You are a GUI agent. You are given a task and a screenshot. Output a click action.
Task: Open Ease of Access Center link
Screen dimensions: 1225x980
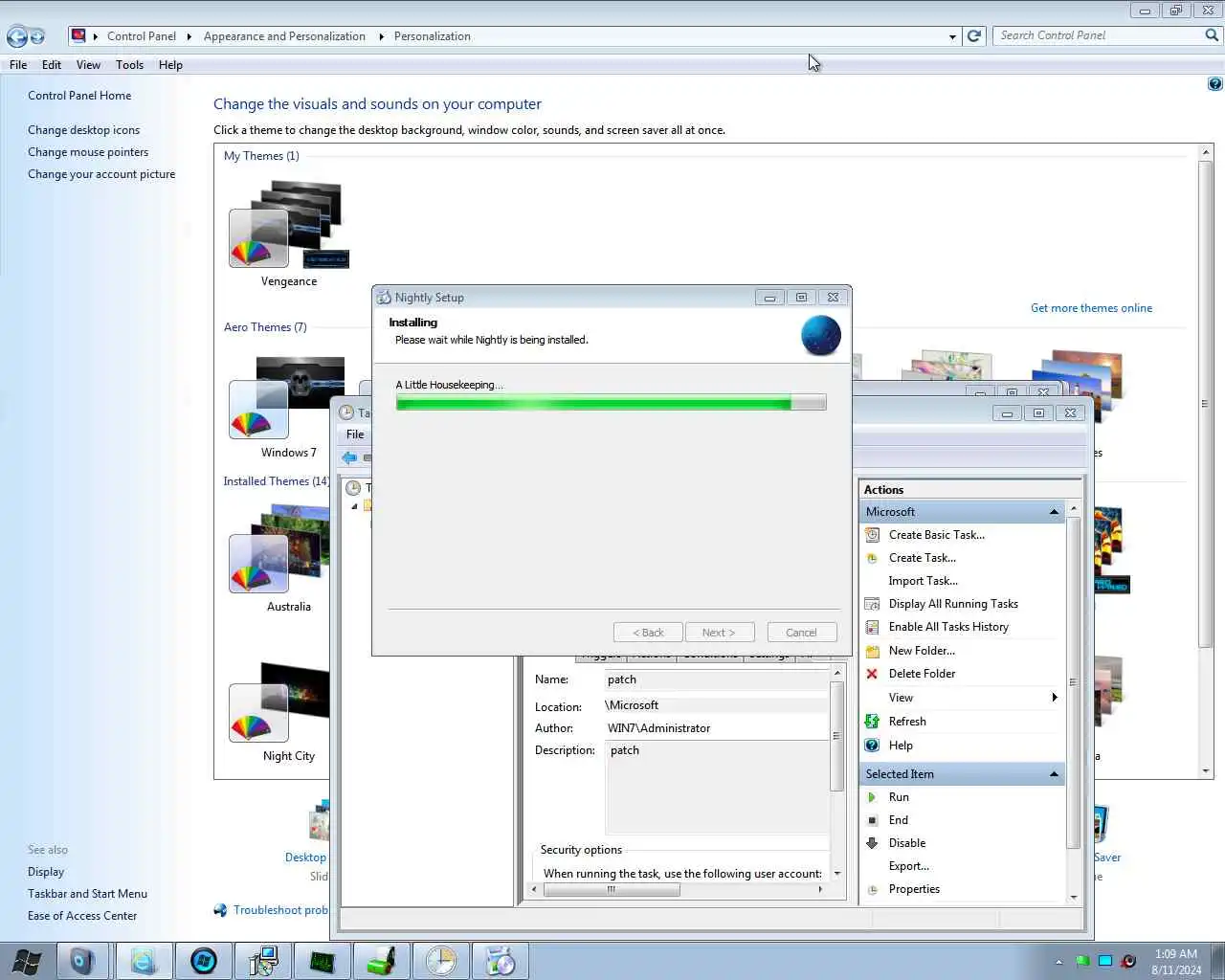[82, 916]
